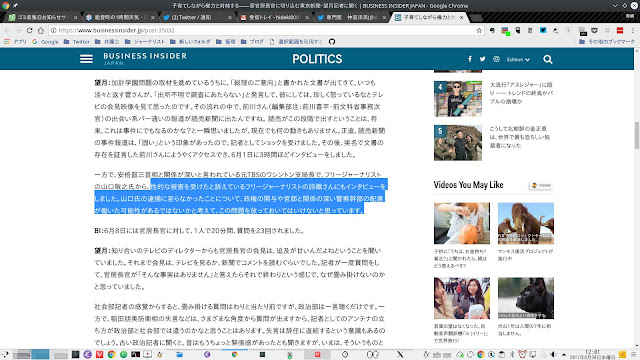Open the other bookmarks folder

[x=607, y=42]
